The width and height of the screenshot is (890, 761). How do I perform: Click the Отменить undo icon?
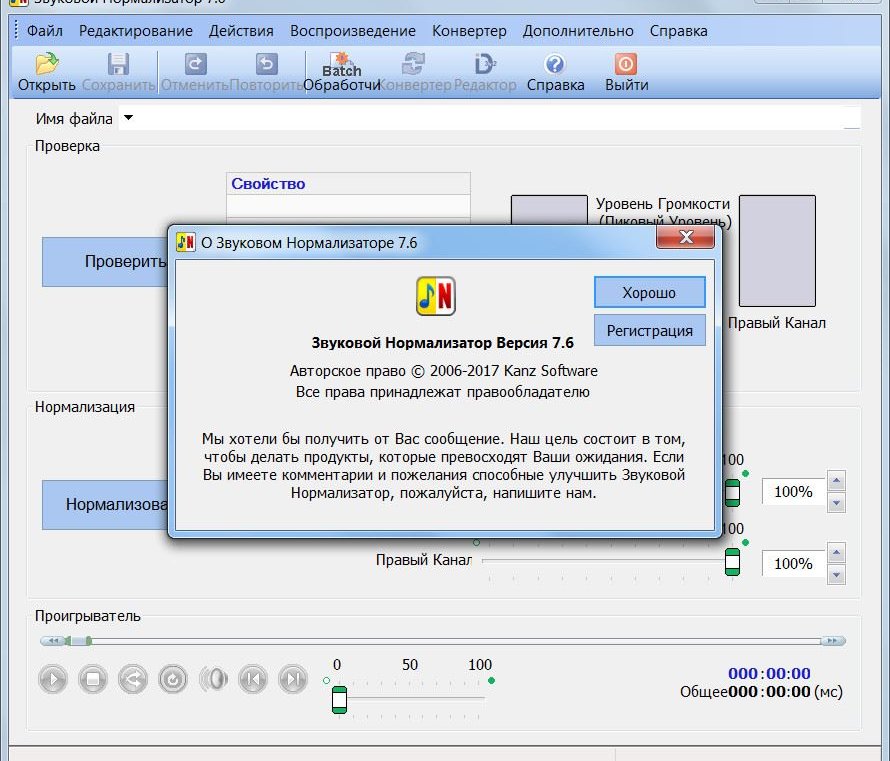195,64
